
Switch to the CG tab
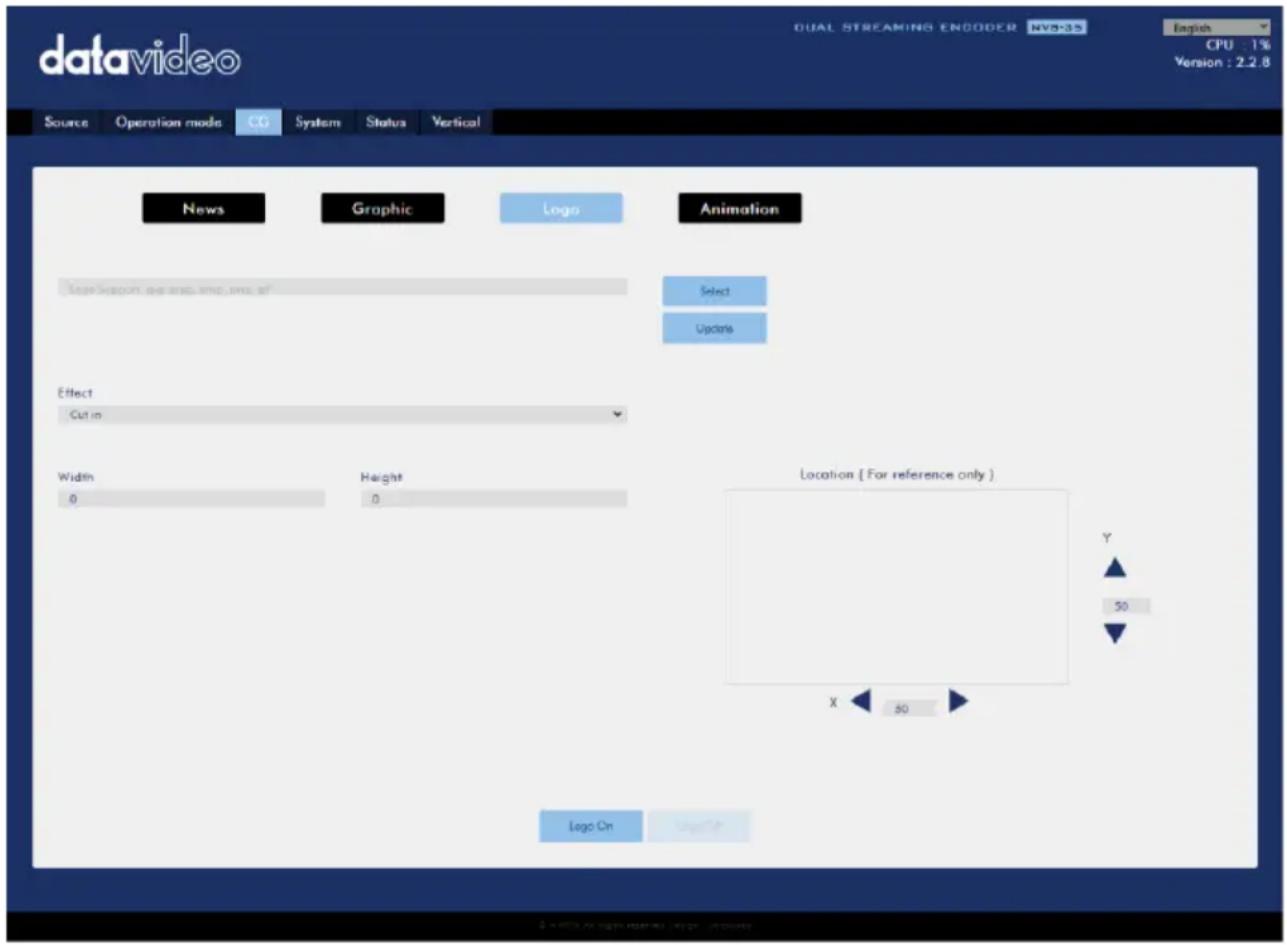(258, 122)
